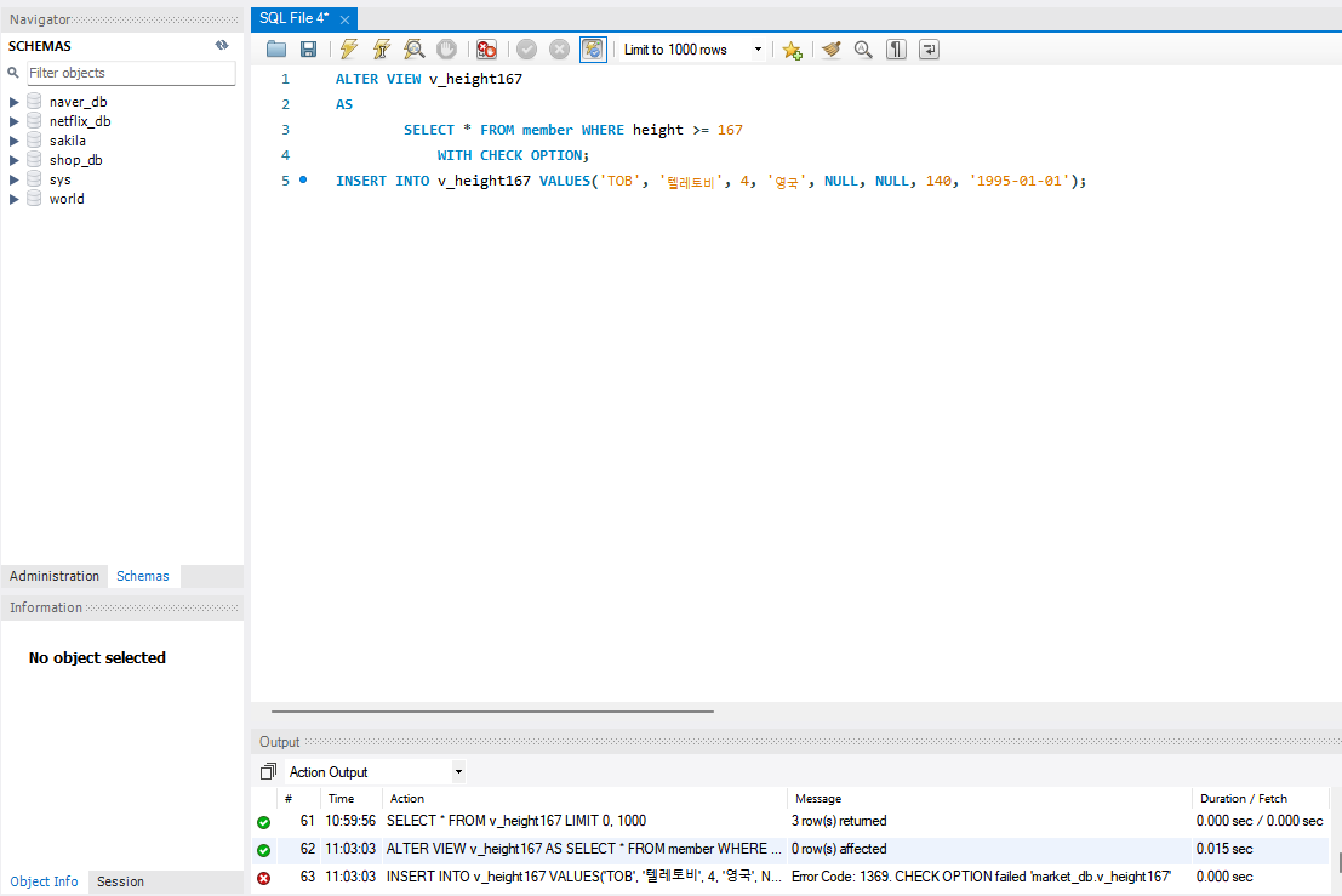
Task: Click the save script floppy icon
Action: [309, 49]
